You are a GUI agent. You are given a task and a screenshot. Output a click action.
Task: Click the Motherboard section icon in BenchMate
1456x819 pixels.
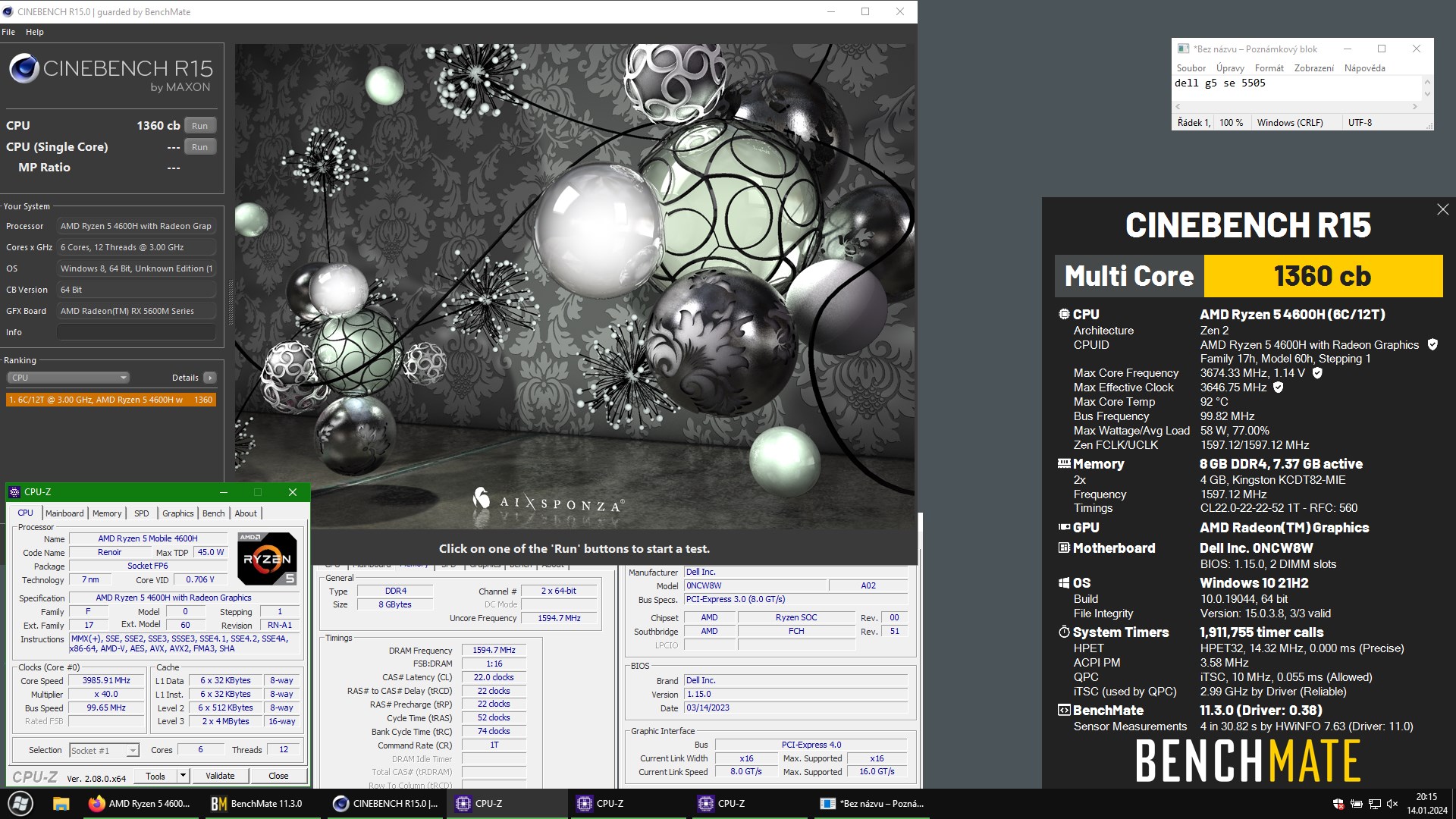tap(1064, 548)
